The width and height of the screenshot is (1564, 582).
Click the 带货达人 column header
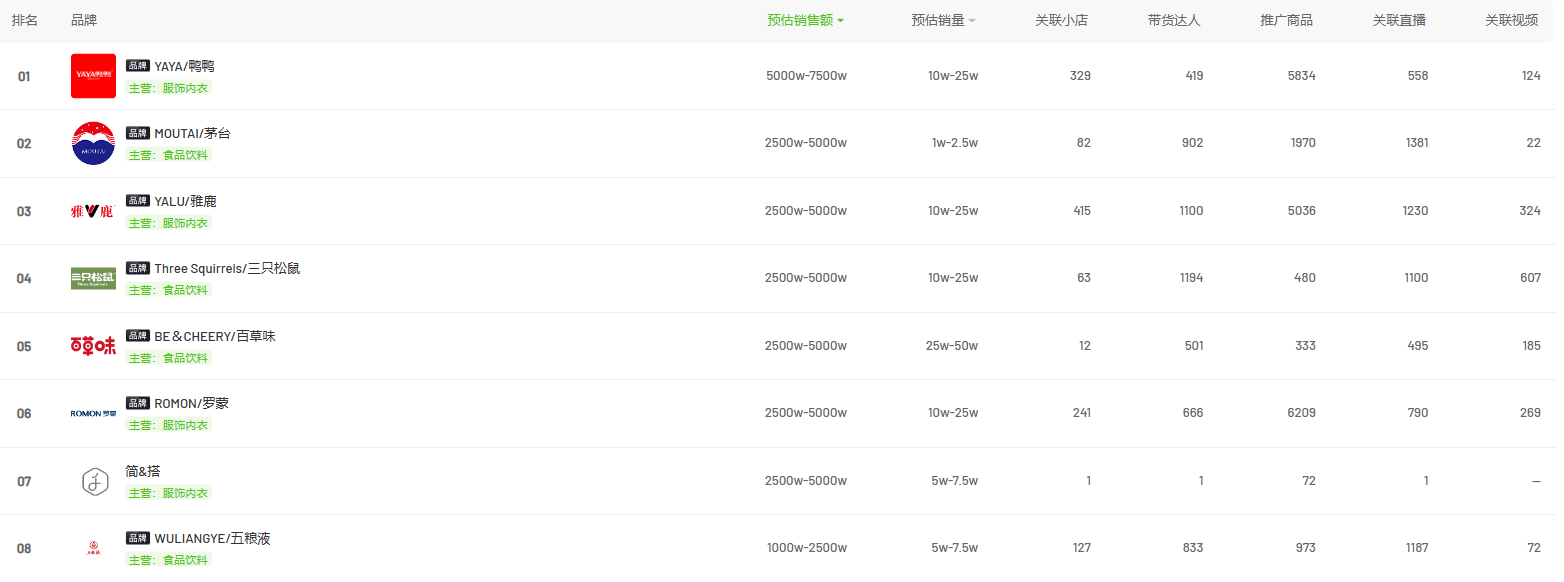pos(1174,20)
